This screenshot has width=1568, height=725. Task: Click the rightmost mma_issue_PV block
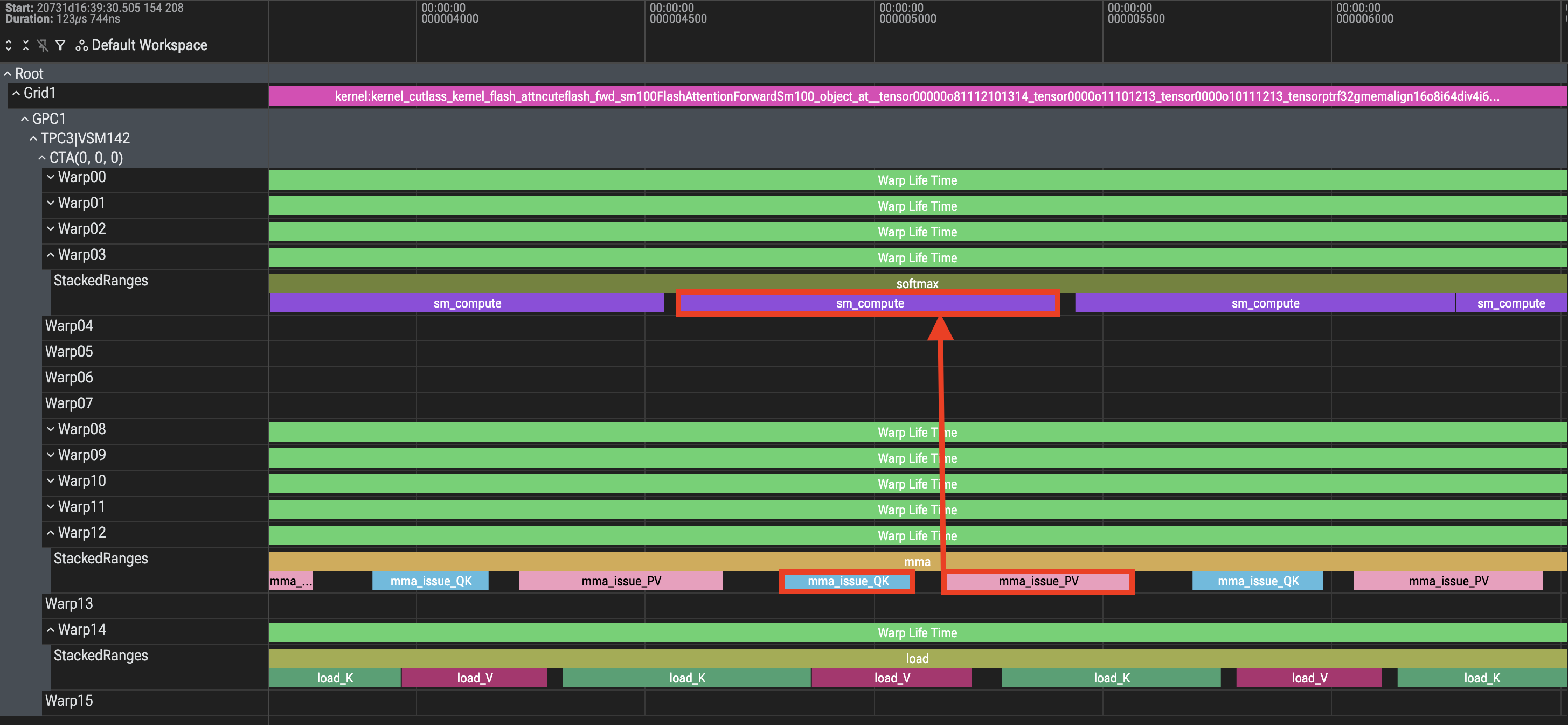(1448, 581)
